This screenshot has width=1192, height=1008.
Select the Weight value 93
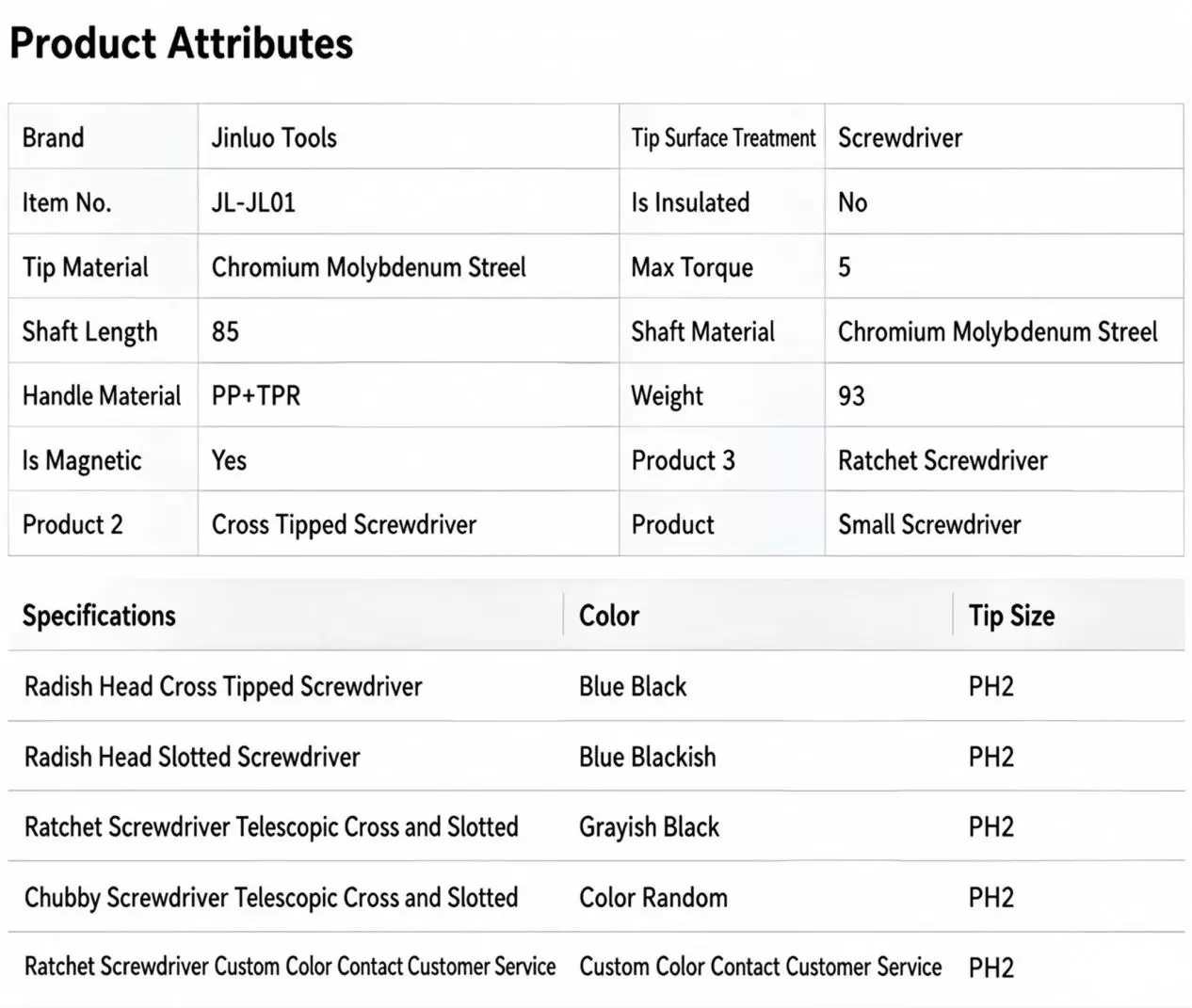coord(851,395)
